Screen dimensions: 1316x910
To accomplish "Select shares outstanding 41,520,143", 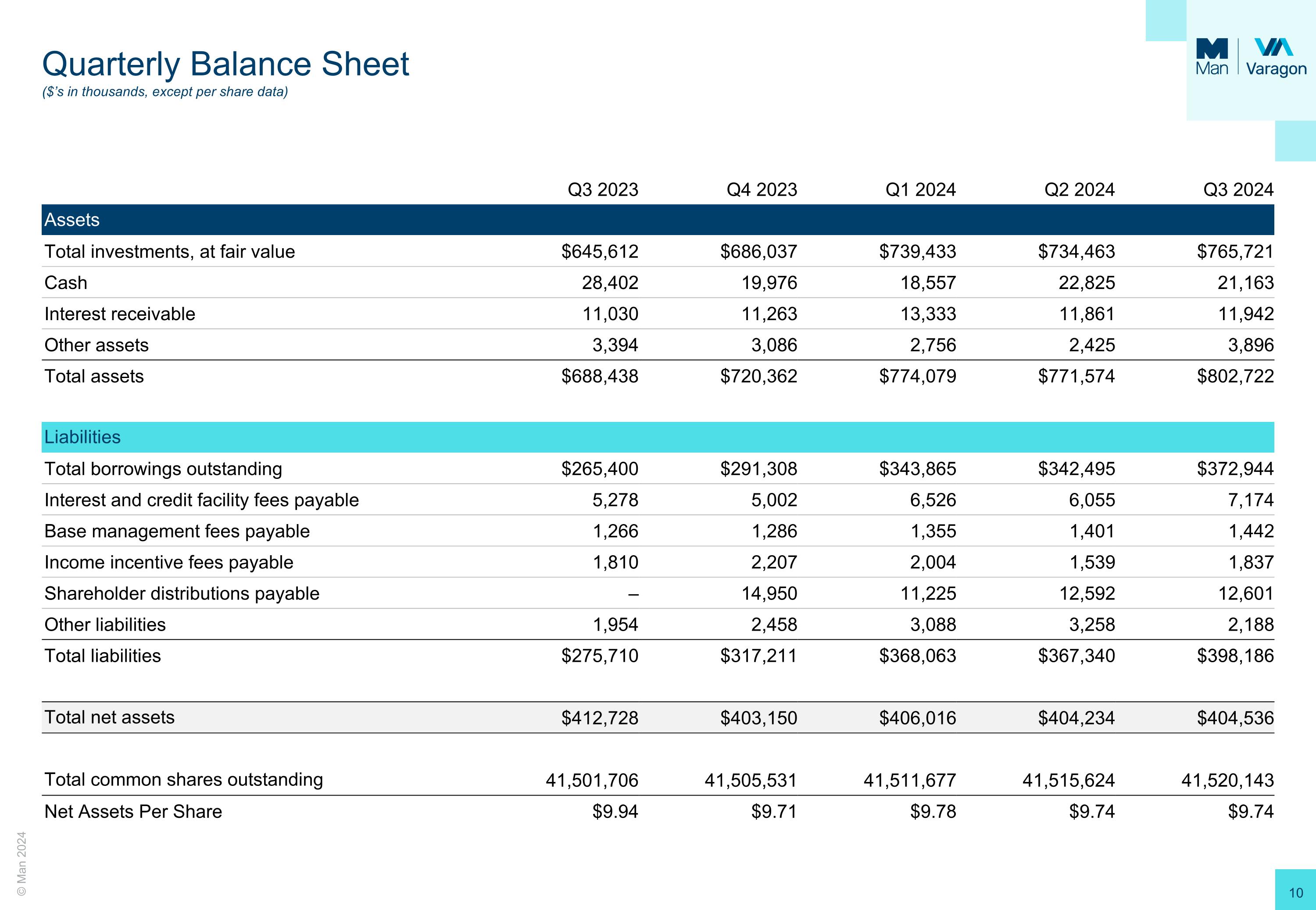I will point(1228,780).
